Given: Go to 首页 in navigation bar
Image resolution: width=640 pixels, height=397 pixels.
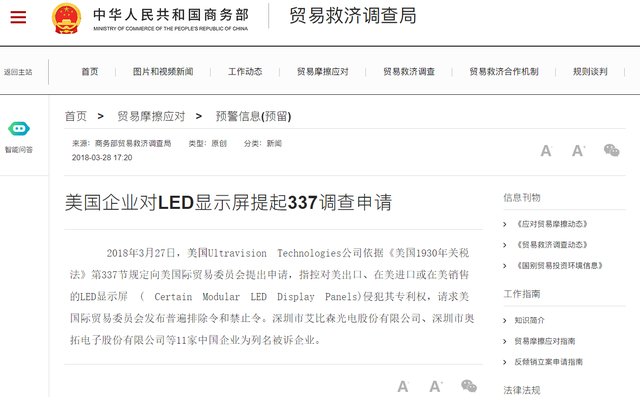Looking at the screenshot, I should (90, 72).
